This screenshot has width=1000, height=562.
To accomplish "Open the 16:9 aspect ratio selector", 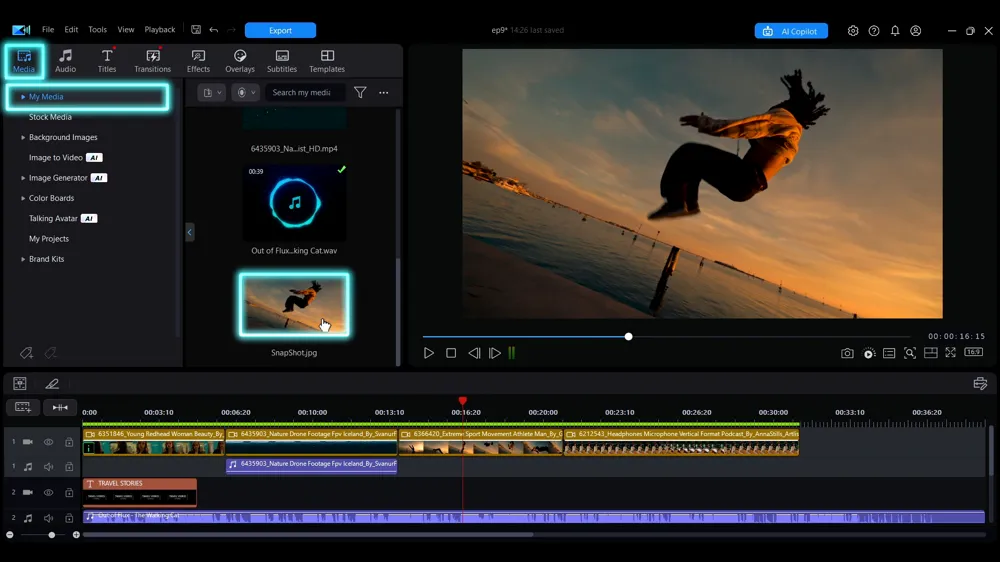I will point(973,352).
